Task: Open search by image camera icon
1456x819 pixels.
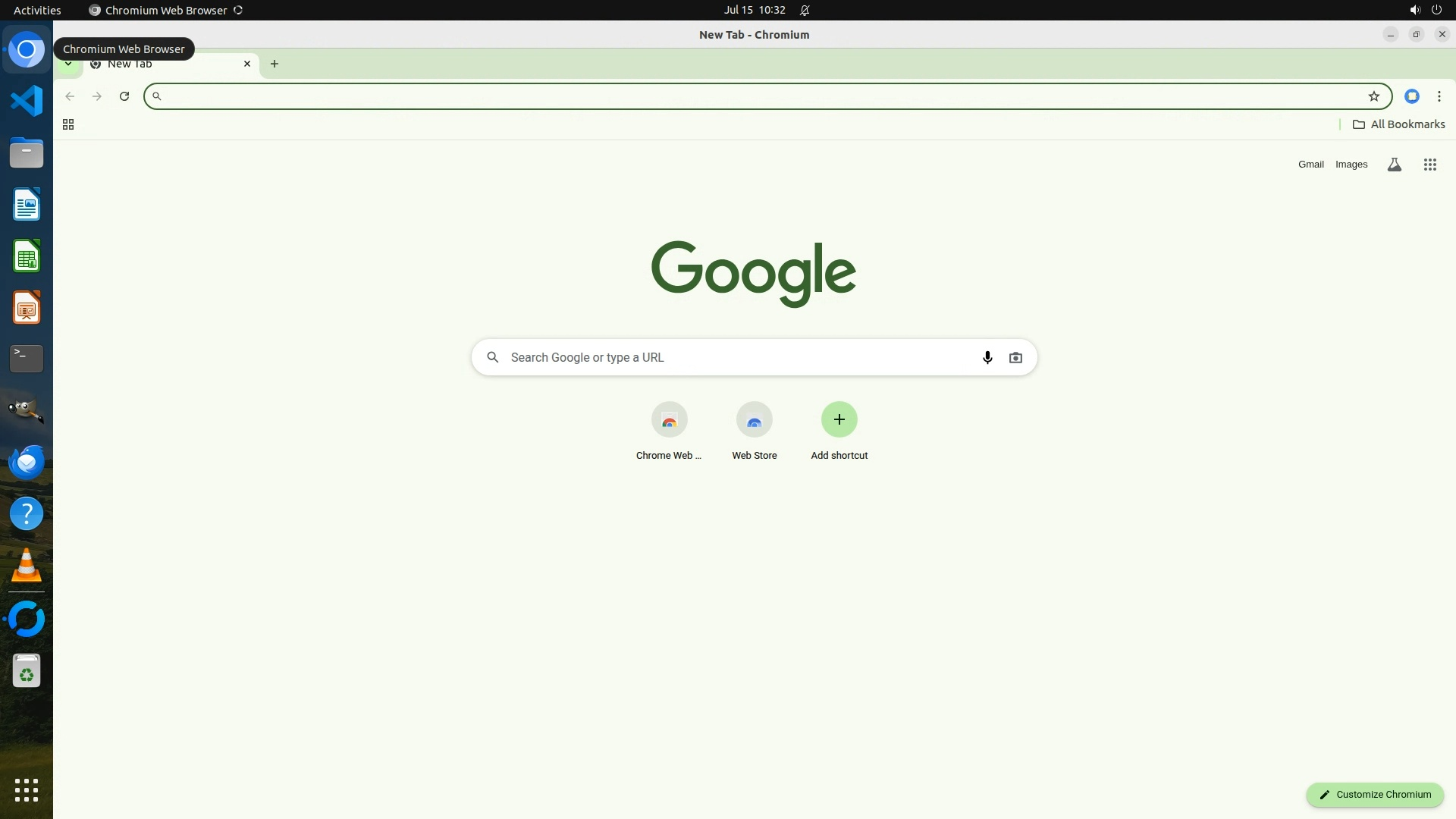Action: click(1015, 357)
